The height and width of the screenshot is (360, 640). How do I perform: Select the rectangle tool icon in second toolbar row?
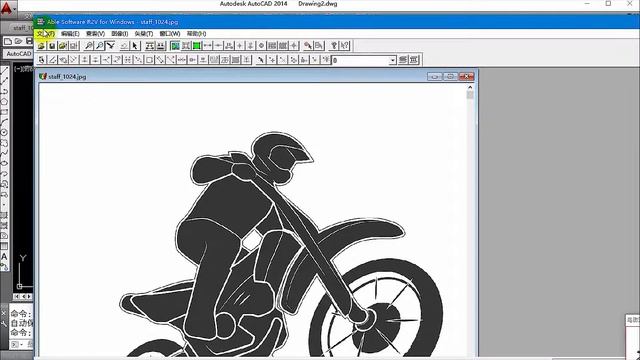coord(149,60)
